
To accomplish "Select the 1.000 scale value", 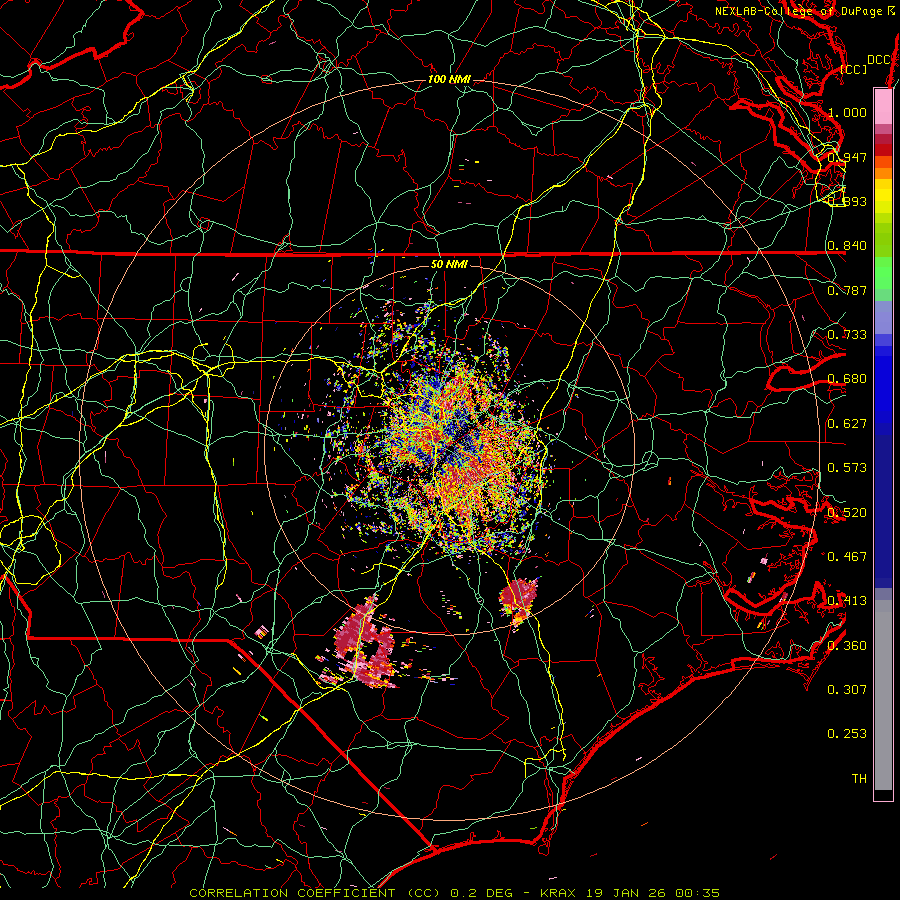I will coord(847,112).
